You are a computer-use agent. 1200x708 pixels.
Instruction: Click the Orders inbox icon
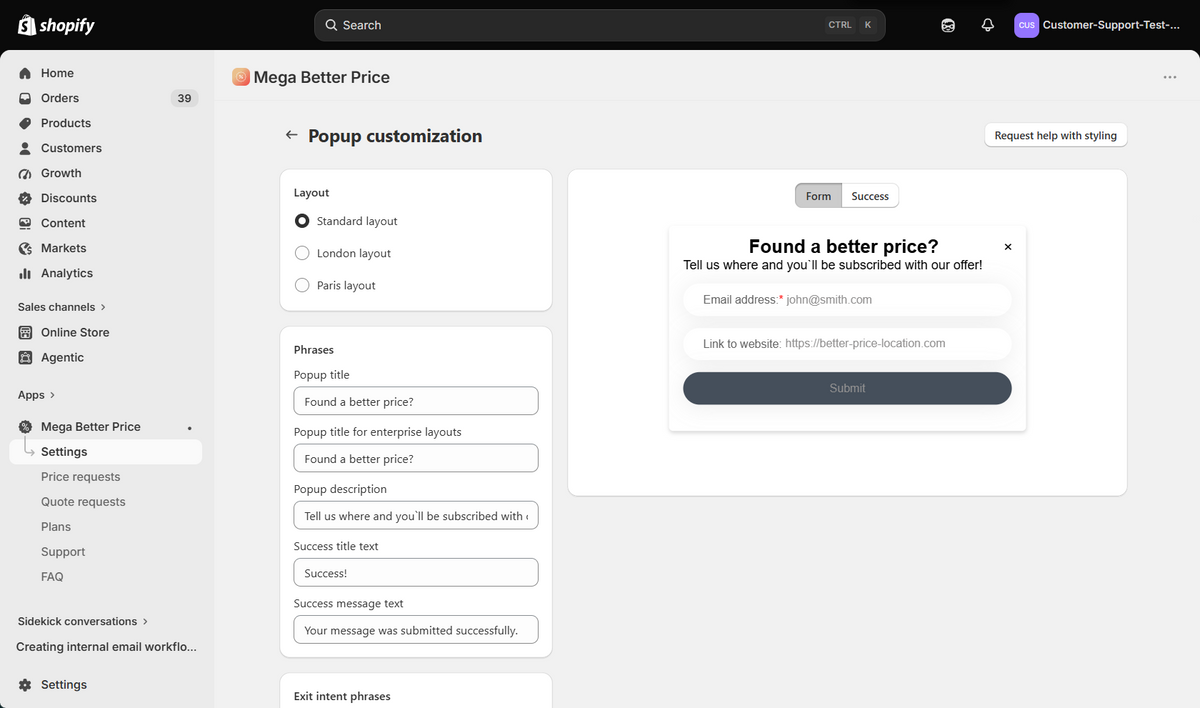25,98
